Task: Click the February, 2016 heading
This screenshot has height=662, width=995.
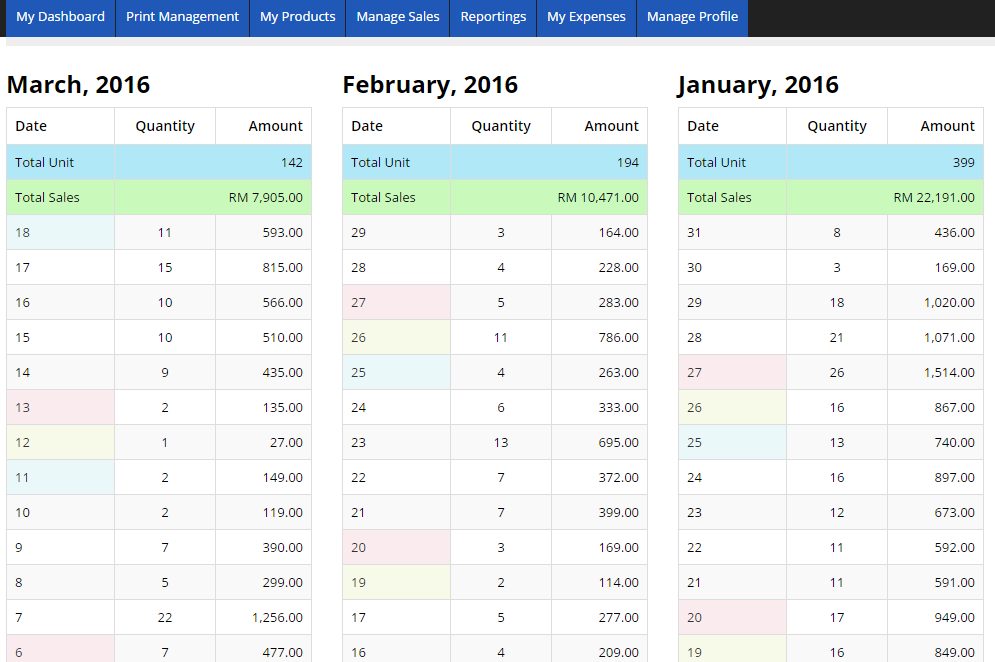Action: coord(430,85)
